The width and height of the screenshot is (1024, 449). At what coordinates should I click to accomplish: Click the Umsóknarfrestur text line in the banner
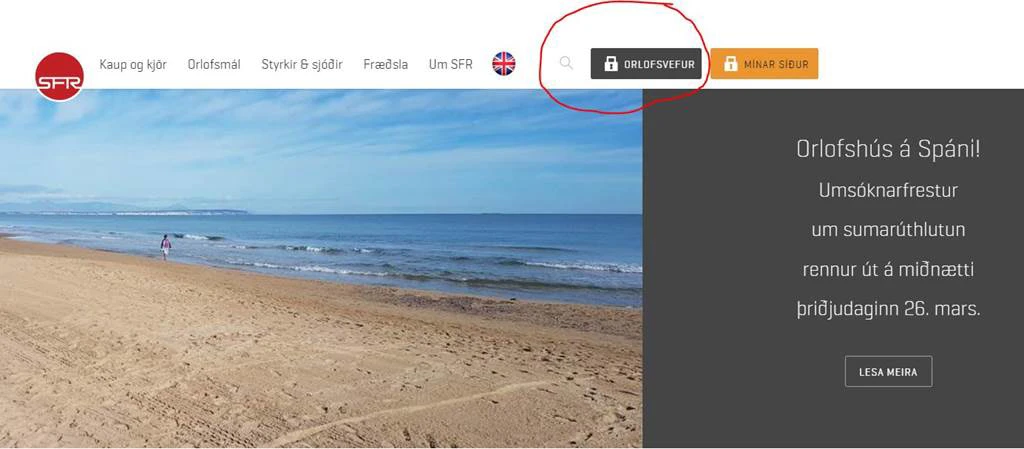(x=888, y=191)
